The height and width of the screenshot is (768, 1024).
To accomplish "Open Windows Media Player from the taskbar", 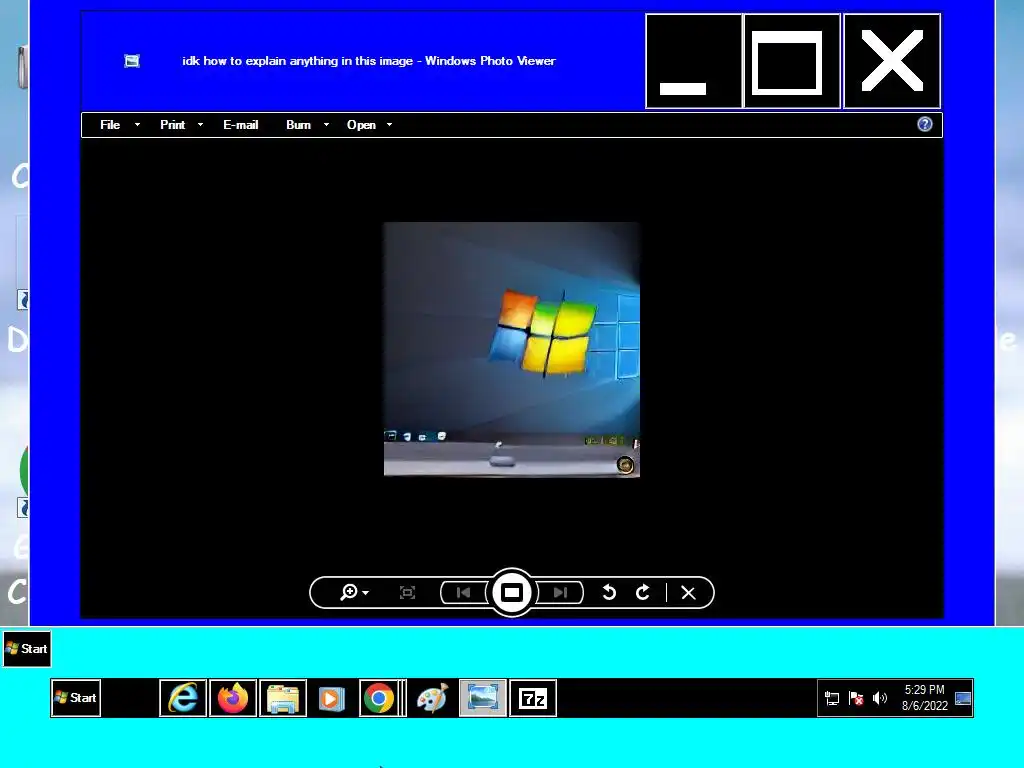I will click(x=332, y=697).
